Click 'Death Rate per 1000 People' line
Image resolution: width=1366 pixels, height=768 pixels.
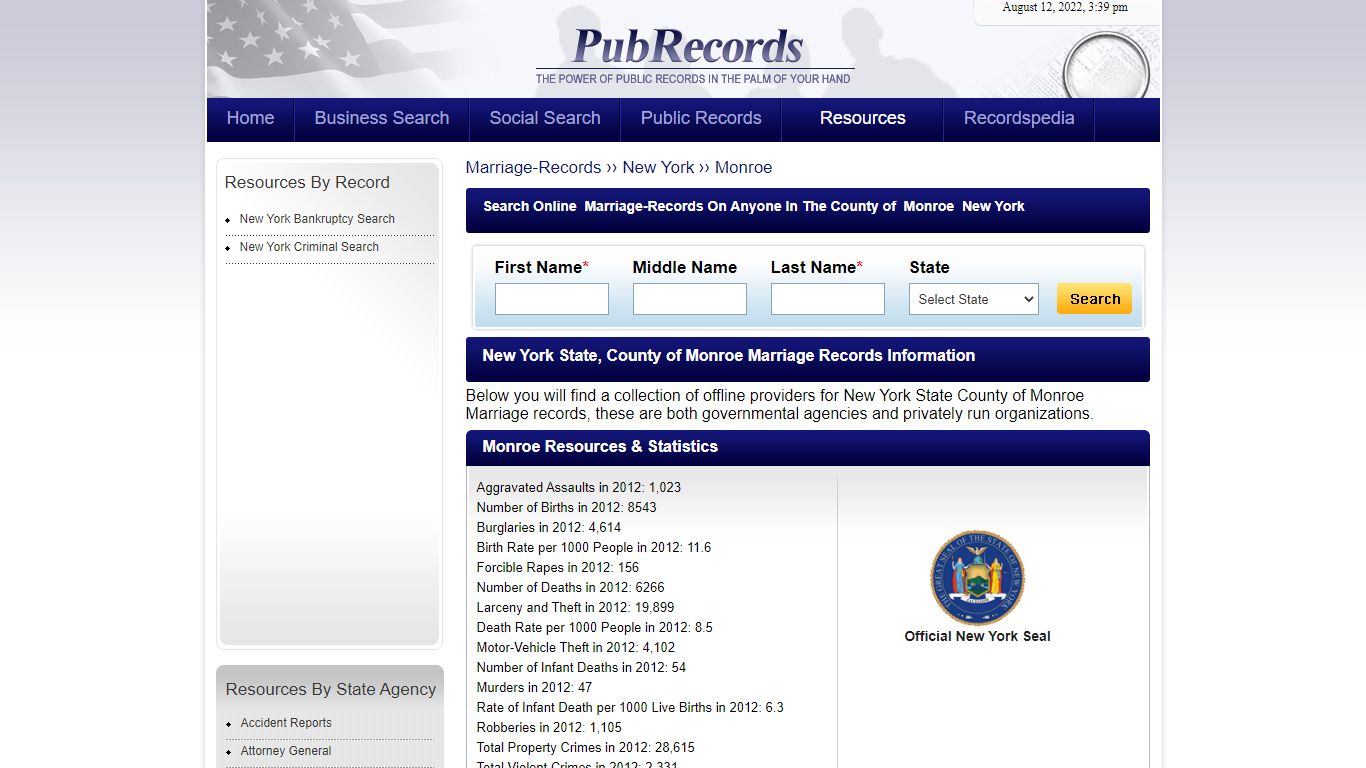click(x=595, y=628)
